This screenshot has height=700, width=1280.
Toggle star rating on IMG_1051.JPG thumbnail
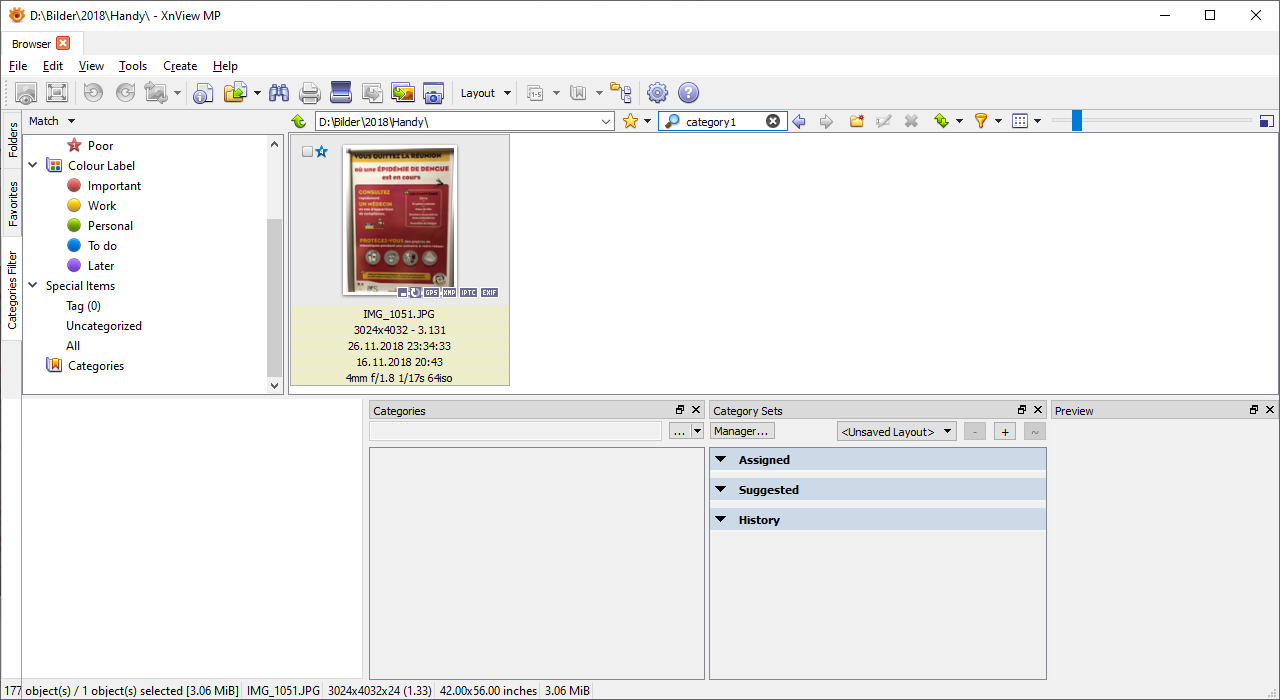coord(322,152)
